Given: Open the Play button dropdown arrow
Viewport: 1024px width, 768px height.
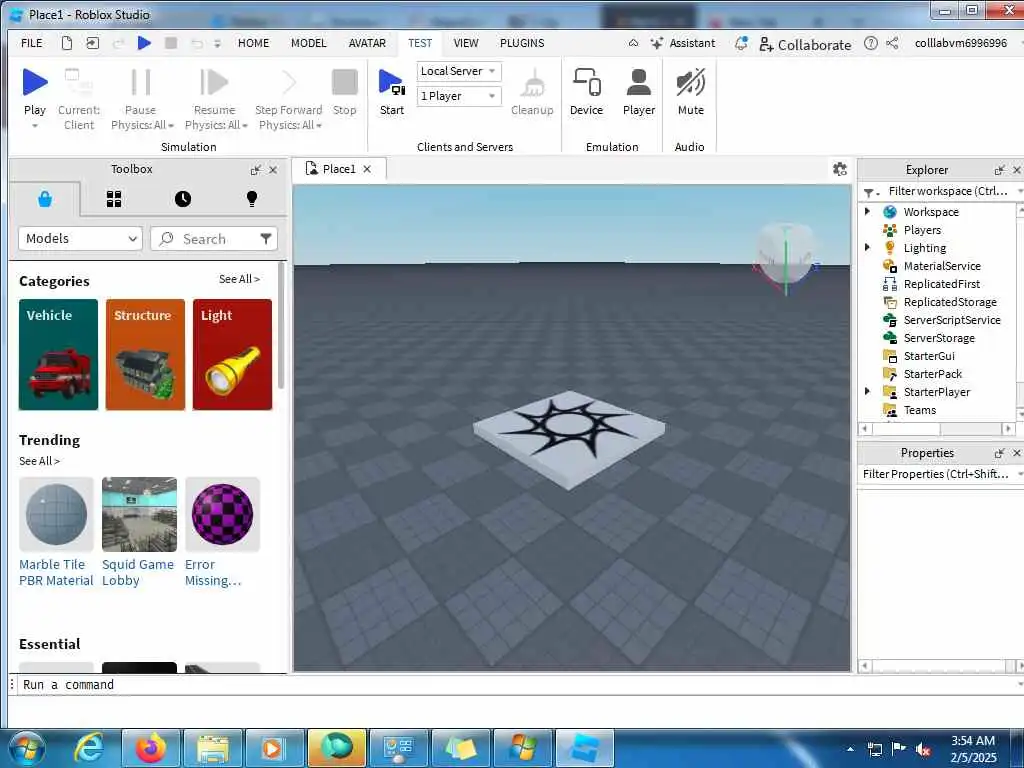Looking at the screenshot, I should [x=35, y=125].
